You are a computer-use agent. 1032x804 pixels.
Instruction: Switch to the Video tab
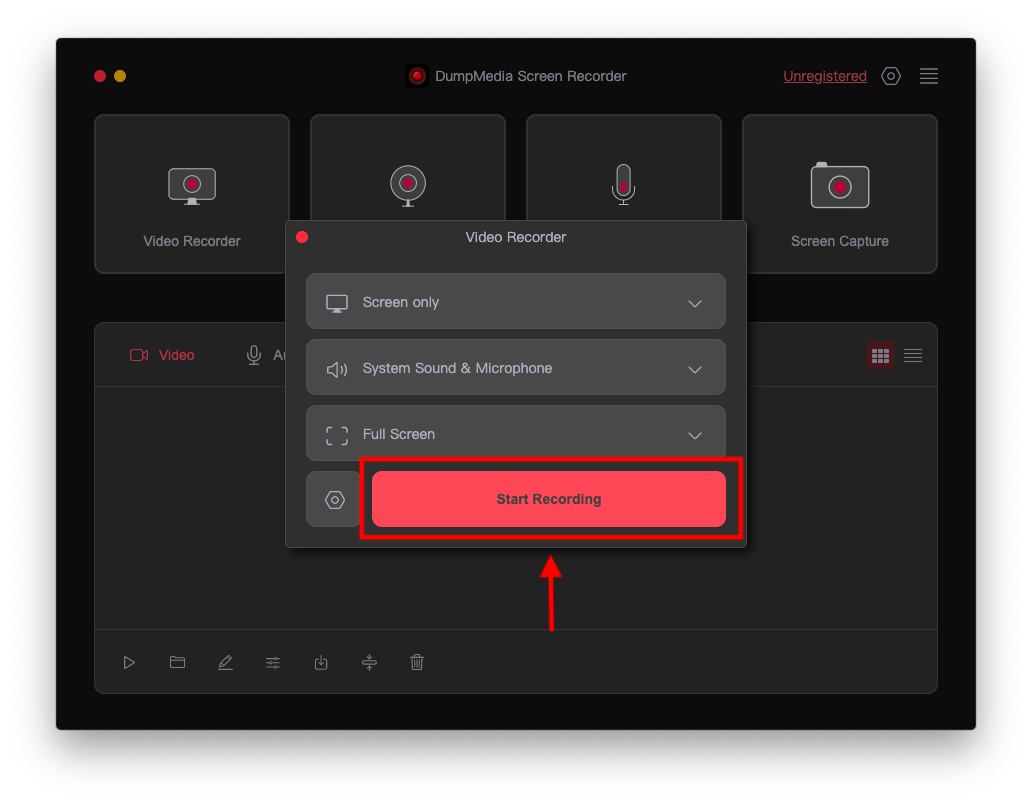162,355
